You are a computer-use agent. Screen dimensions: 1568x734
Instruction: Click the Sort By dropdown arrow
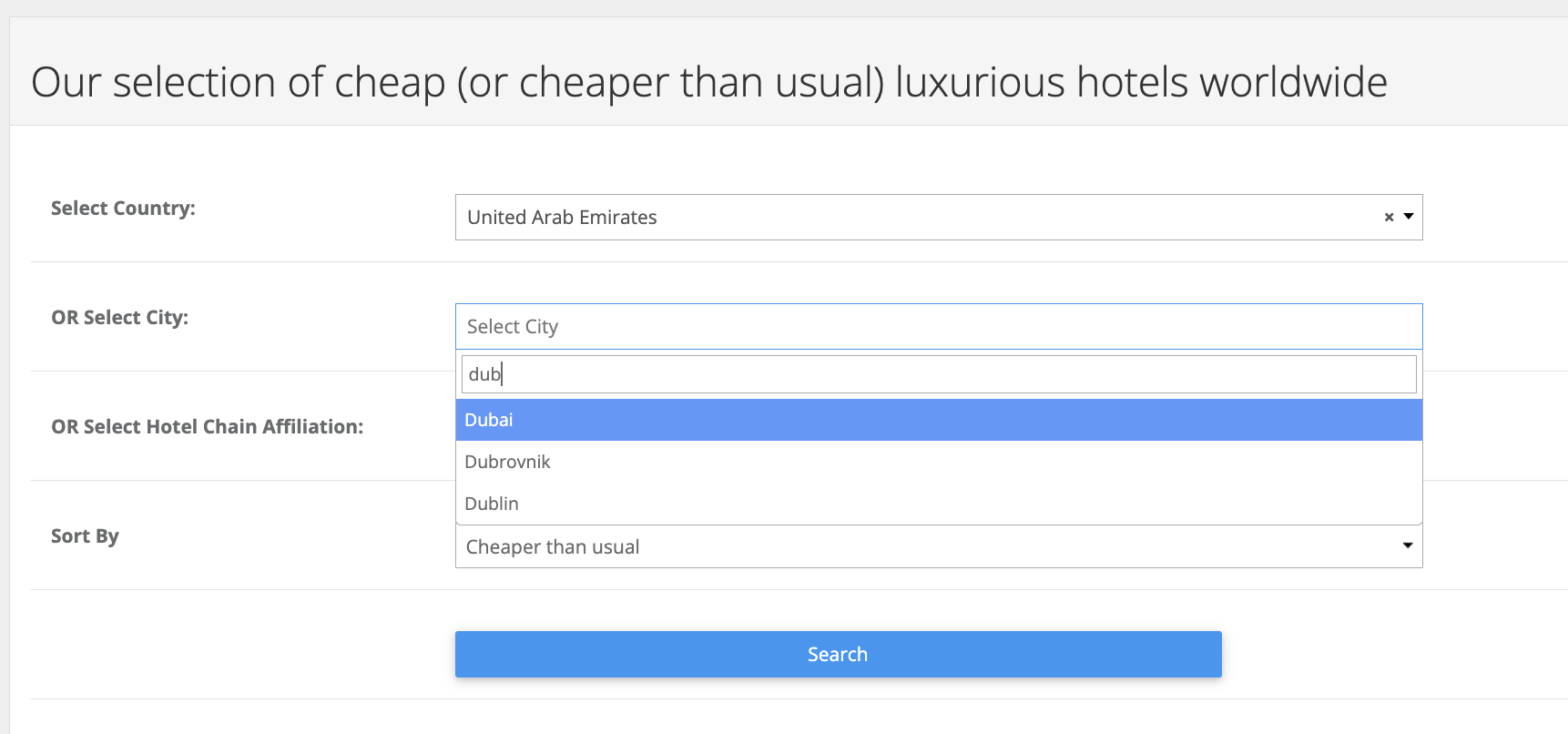click(1408, 545)
